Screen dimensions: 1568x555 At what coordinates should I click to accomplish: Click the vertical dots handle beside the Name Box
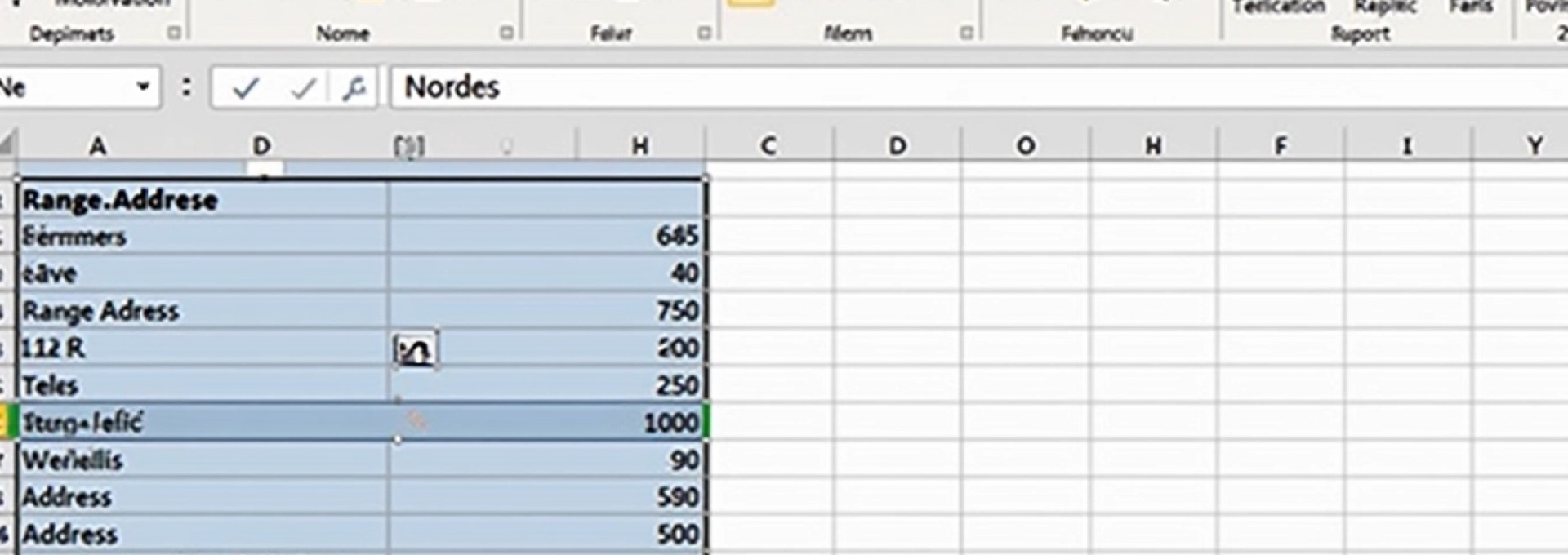coord(187,87)
